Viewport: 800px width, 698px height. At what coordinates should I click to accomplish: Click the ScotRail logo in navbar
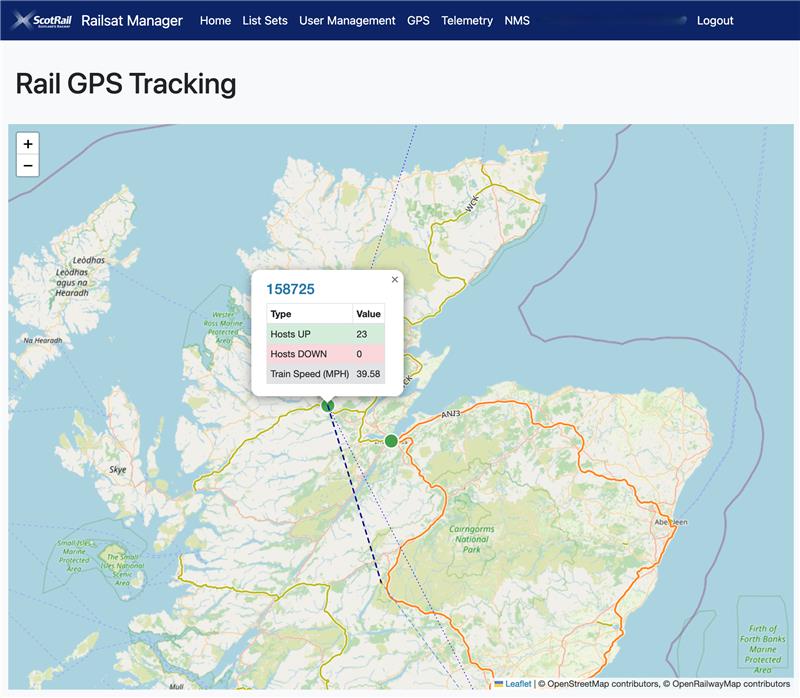[x=42, y=20]
